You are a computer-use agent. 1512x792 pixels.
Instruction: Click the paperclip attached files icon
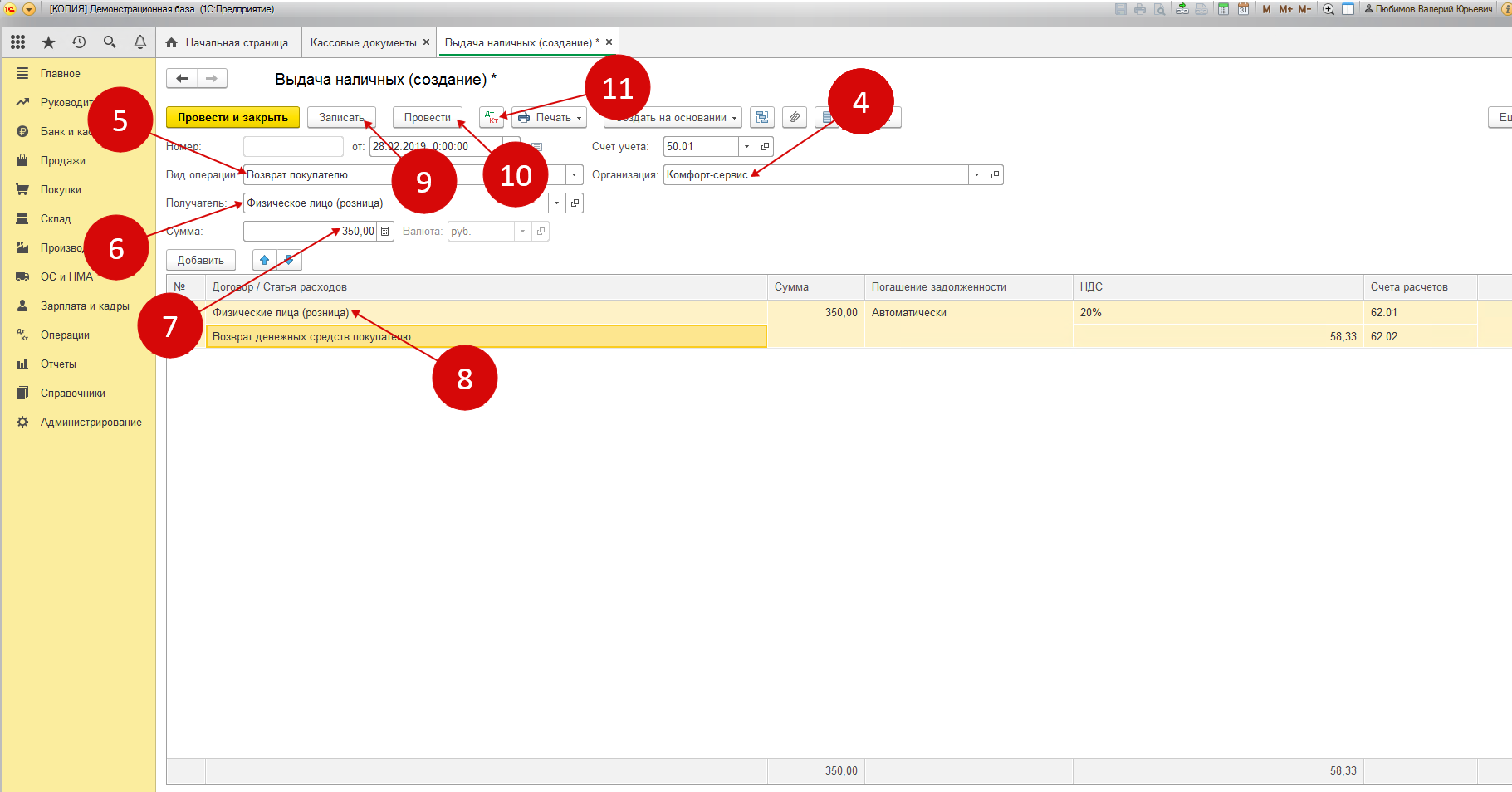tap(795, 117)
